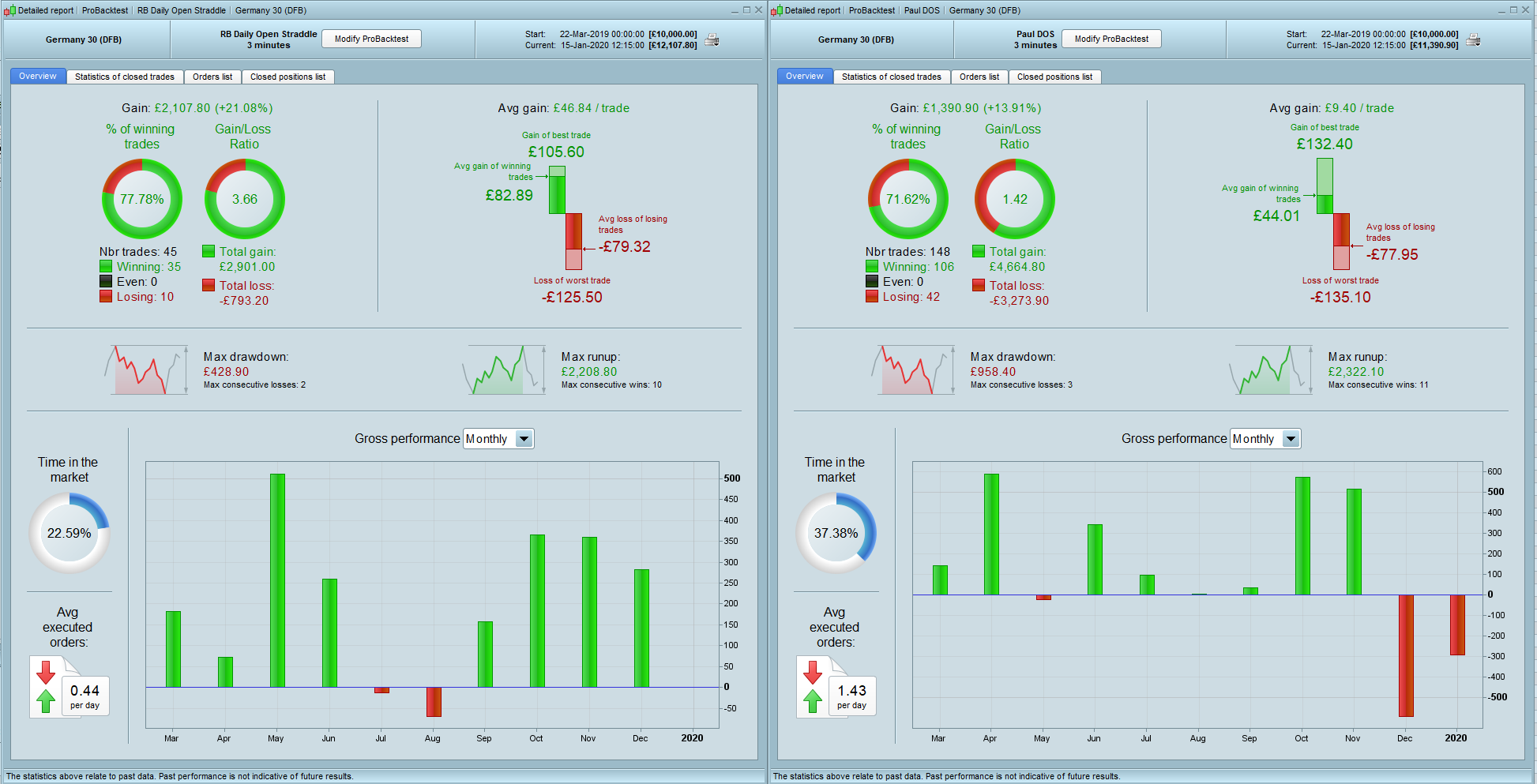Click the green swatch beside Winning: 35

pos(106,267)
